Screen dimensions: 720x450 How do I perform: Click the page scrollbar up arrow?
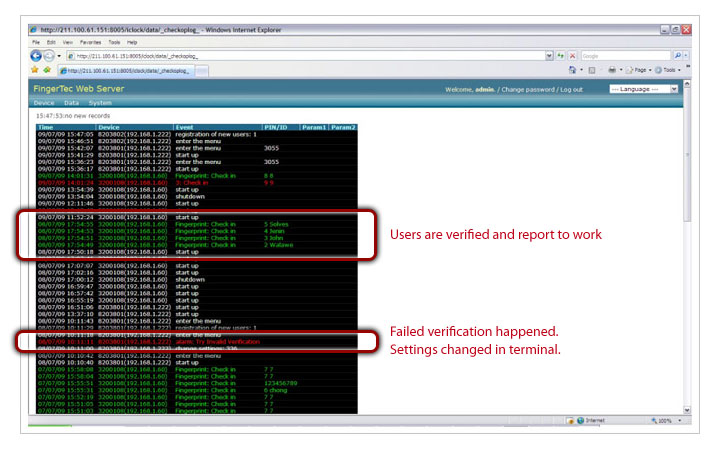[x=687, y=84]
